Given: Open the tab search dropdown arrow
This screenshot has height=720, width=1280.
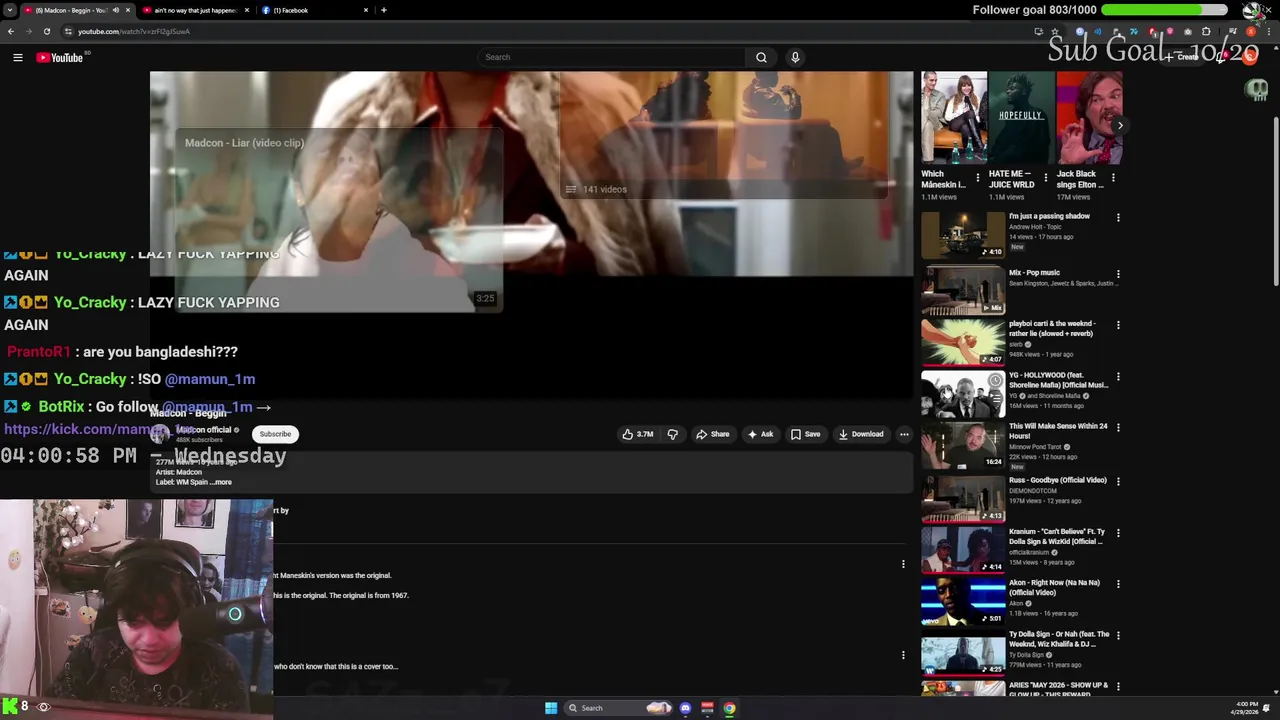Looking at the screenshot, I should pyautogui.click(x=11, y=10).
